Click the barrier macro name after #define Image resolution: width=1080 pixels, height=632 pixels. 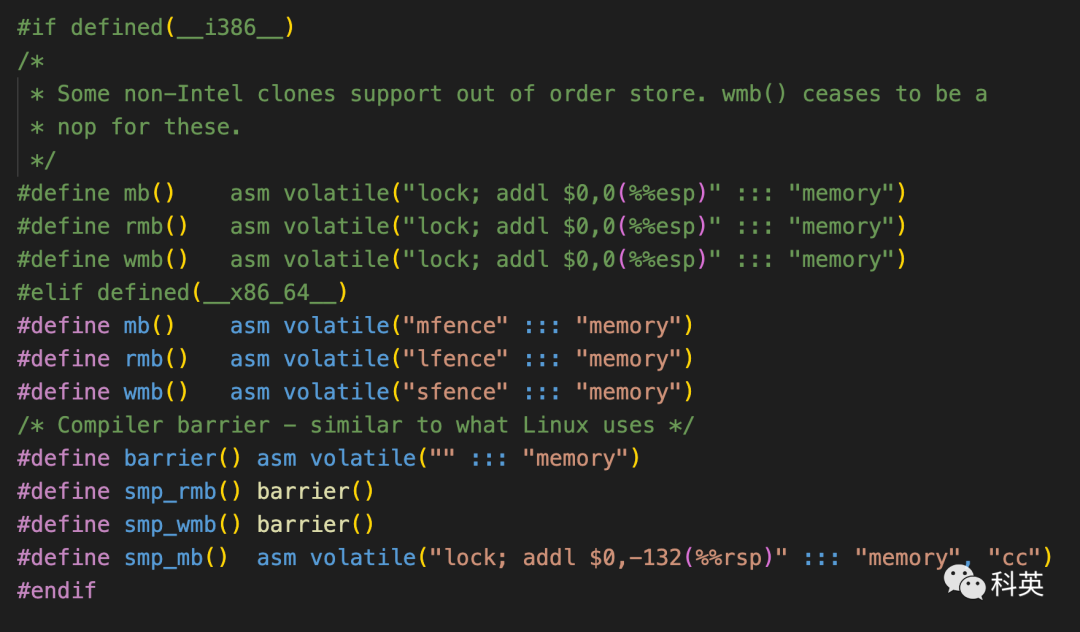click(x=170, y=458)
